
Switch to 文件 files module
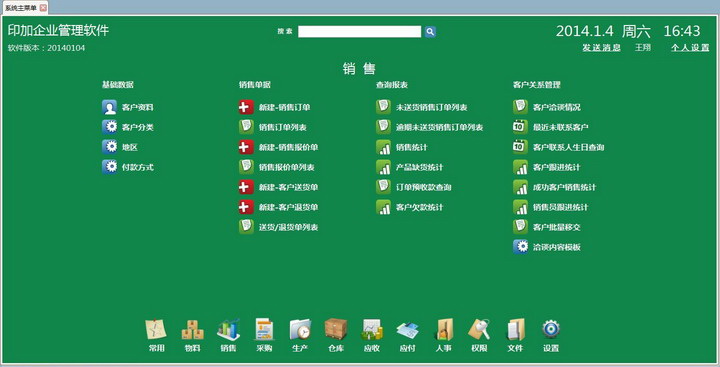[515, 335]
